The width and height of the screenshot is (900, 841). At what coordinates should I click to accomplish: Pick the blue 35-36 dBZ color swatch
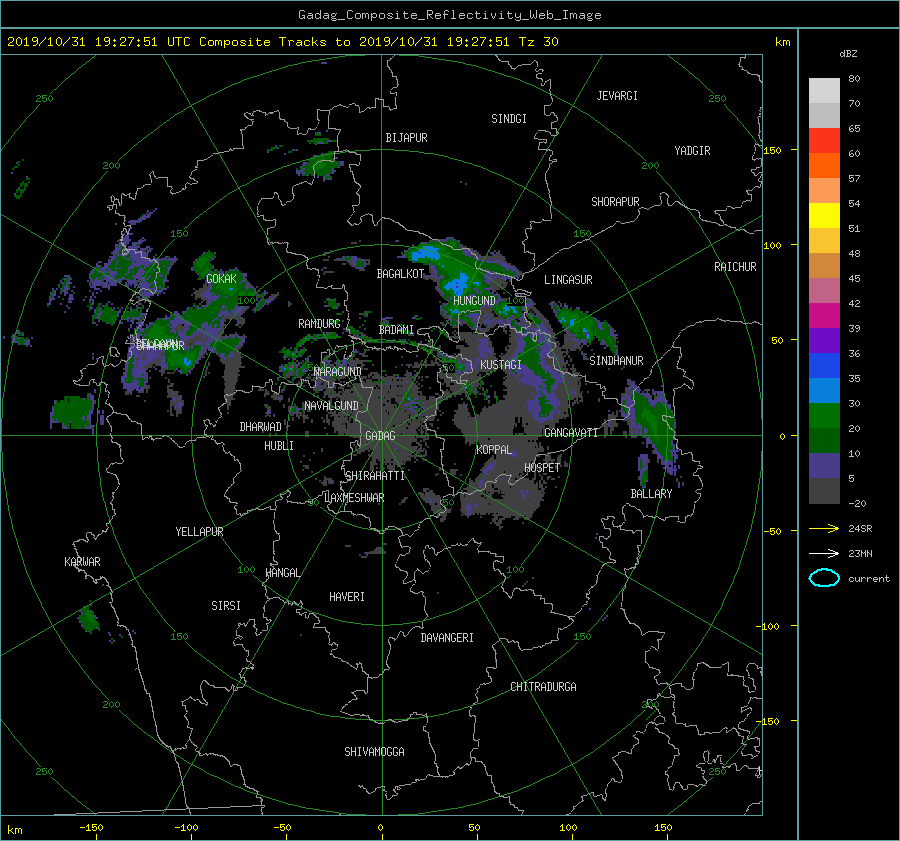pos(824,366)
